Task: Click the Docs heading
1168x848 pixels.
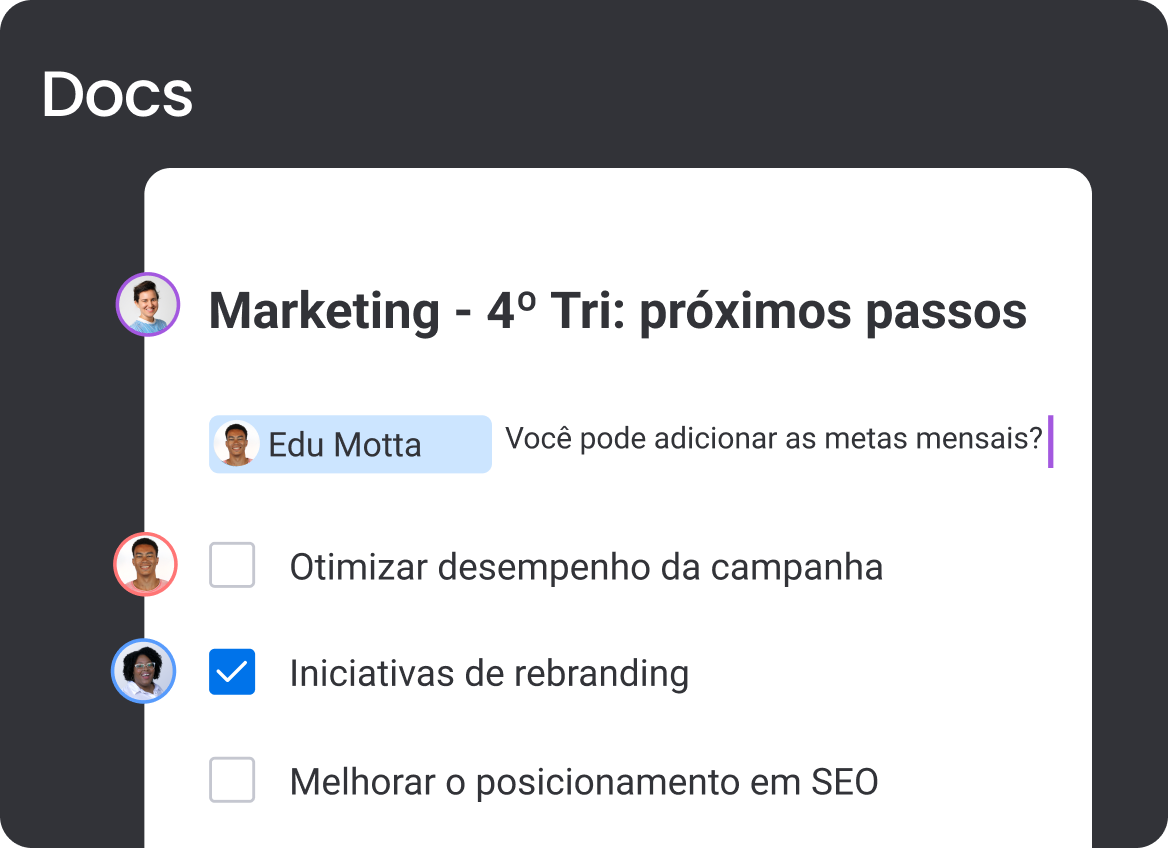Action: tap(117, 95)
